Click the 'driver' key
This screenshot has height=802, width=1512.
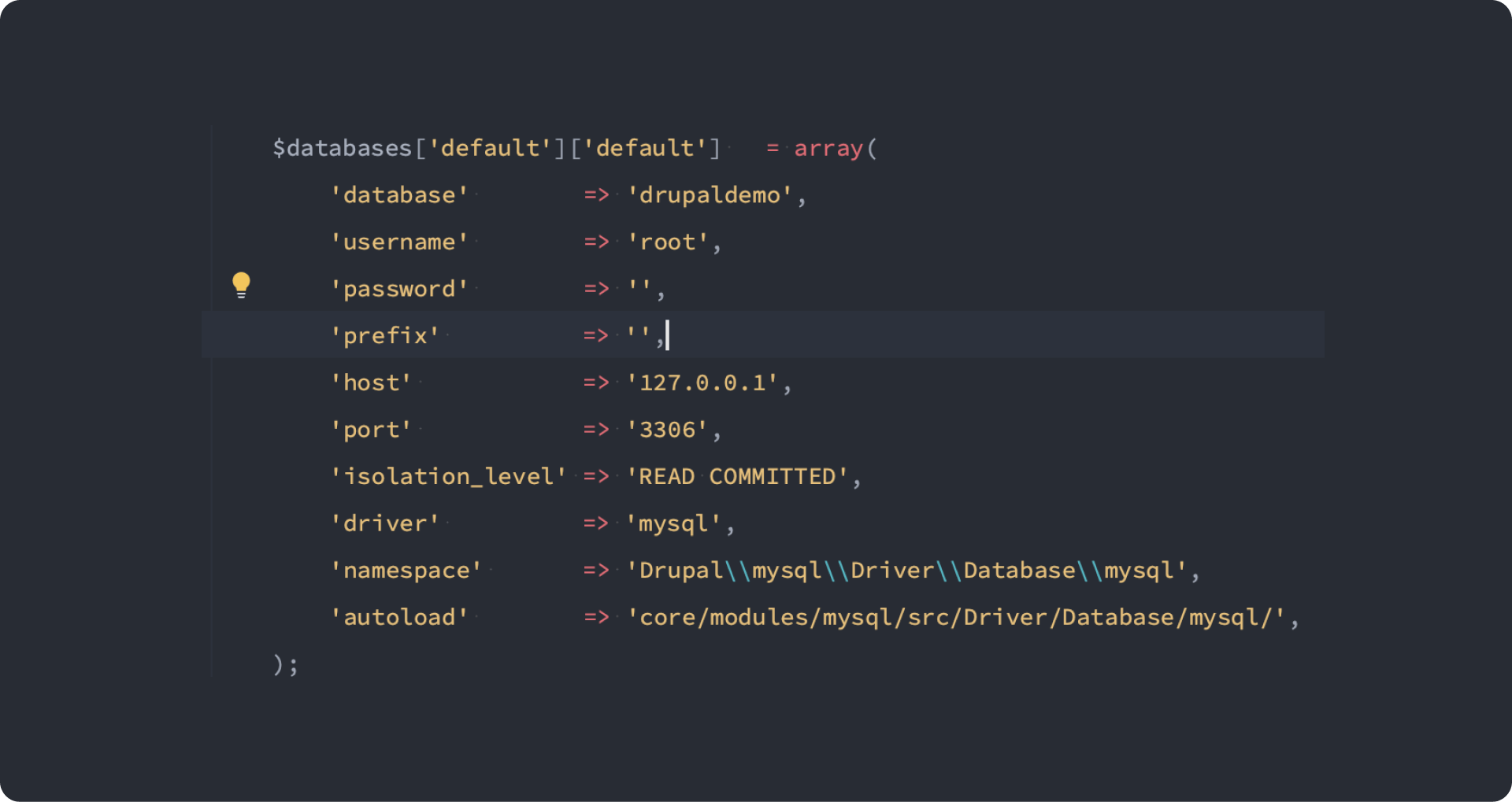[385, 523]
